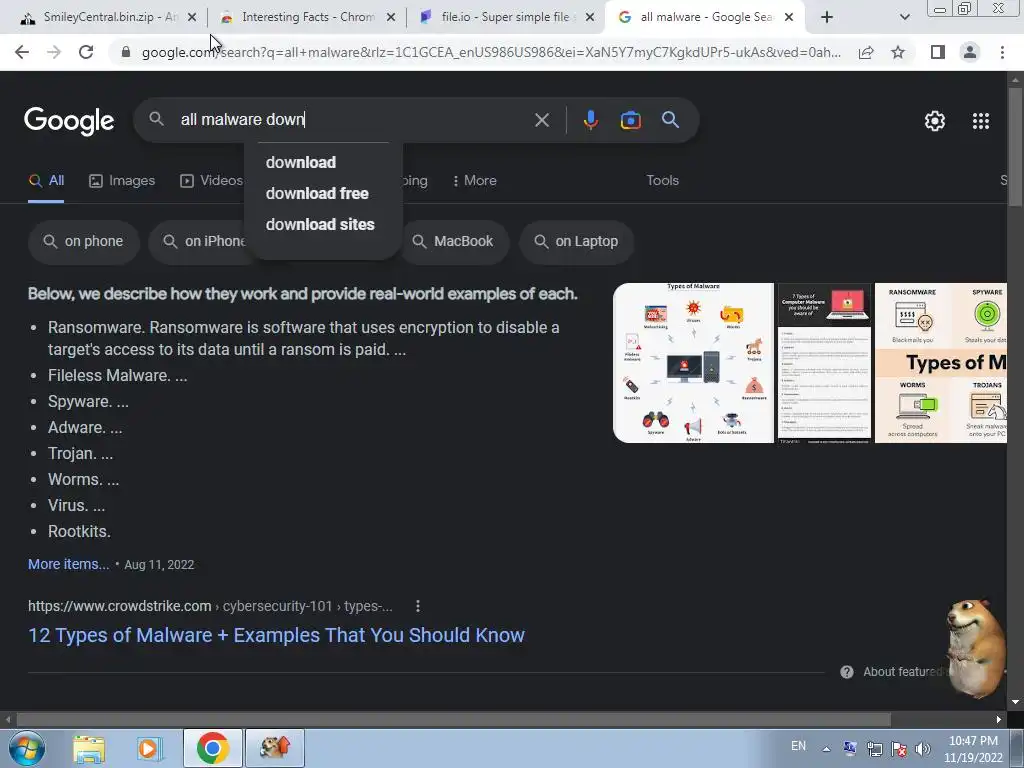Click the hamster desktop pet

click(975, 647)
